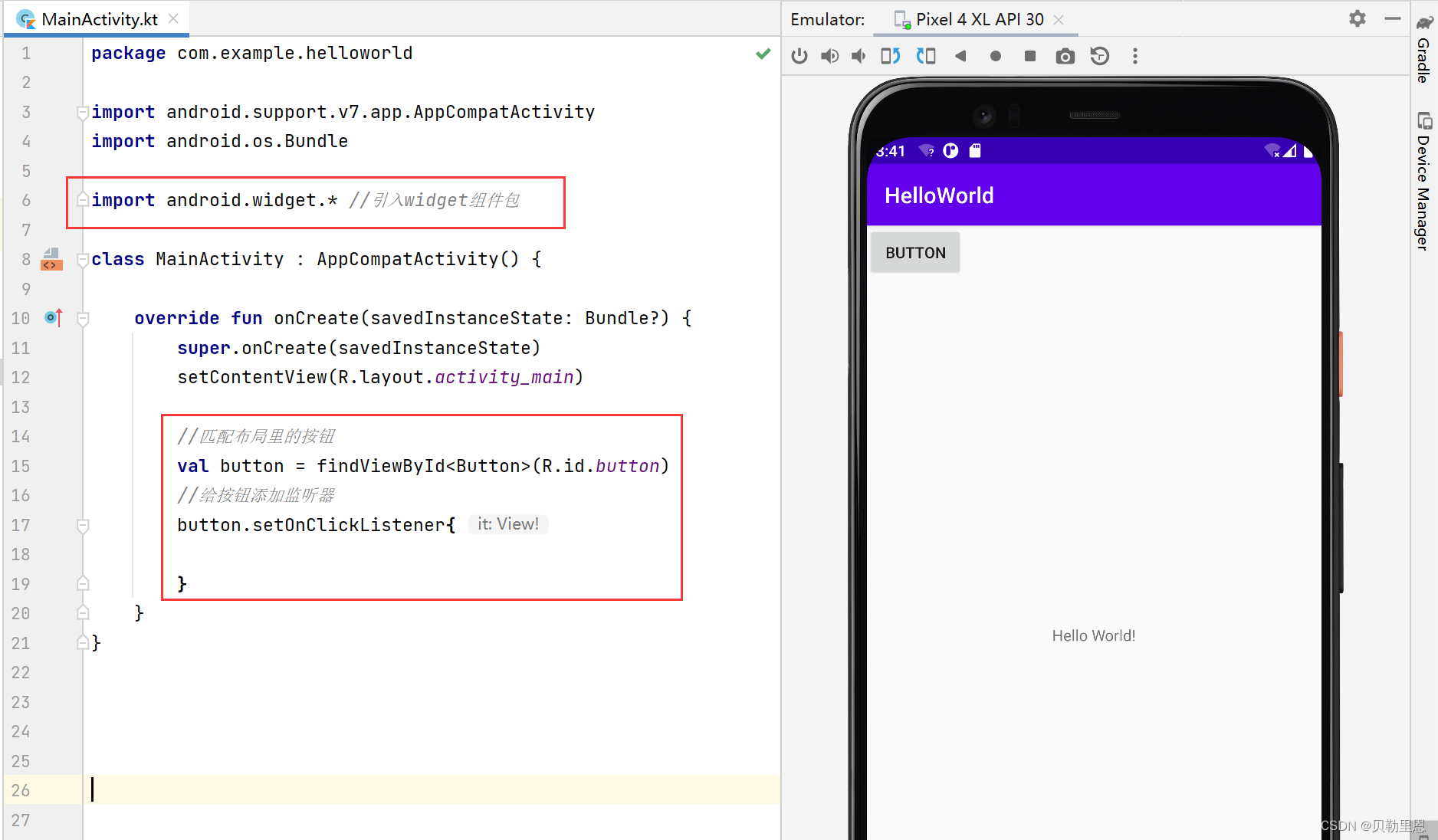Close the MainActivity.kt tab
The image size is (1438, 840).
point(173,18)
